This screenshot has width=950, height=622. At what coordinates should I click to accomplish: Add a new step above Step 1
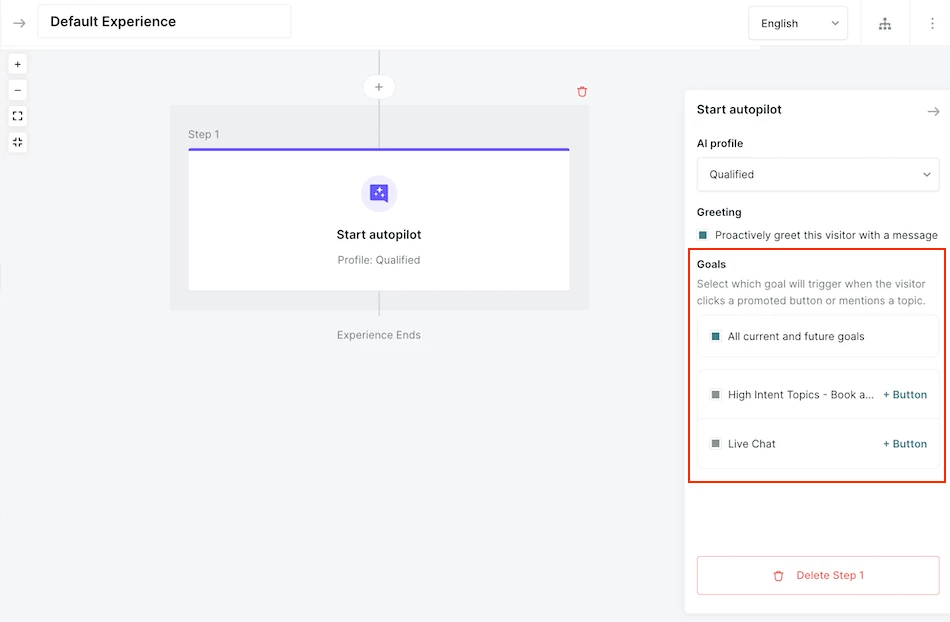tap(379, 87)
